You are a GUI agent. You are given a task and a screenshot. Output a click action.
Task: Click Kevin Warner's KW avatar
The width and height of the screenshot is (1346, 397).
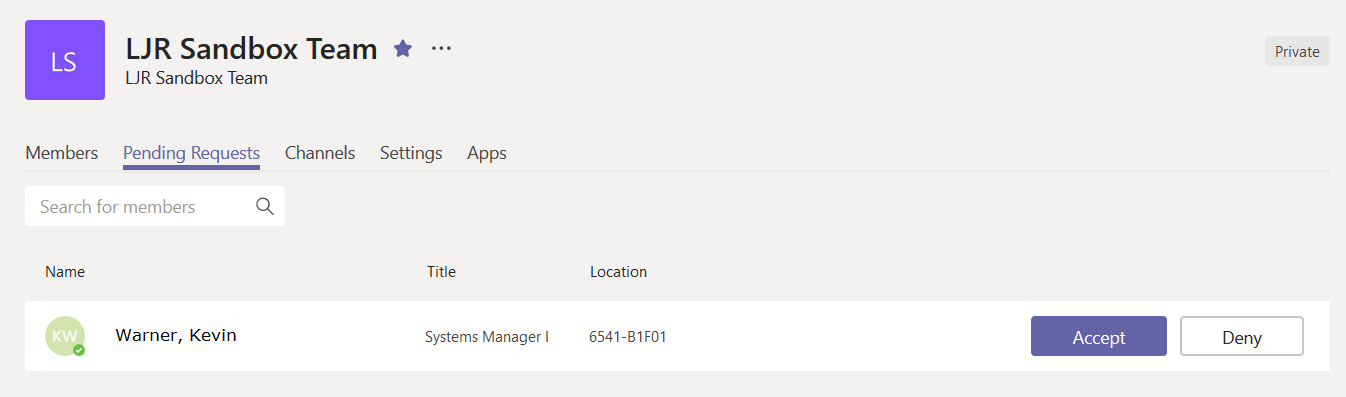(x=65, y=336)
